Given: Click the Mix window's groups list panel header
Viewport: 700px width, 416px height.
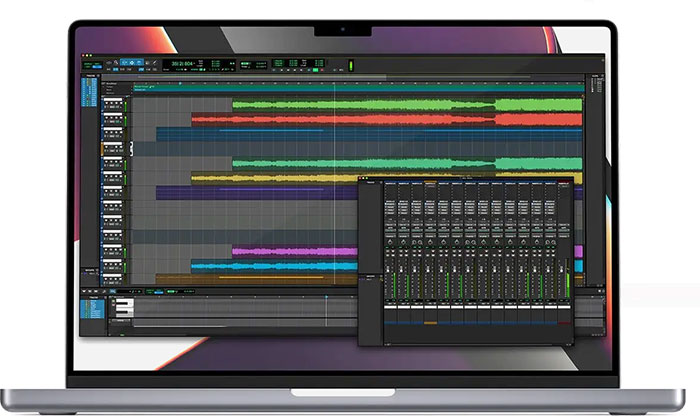Looking at the screenshot, I should pos(371,276).
